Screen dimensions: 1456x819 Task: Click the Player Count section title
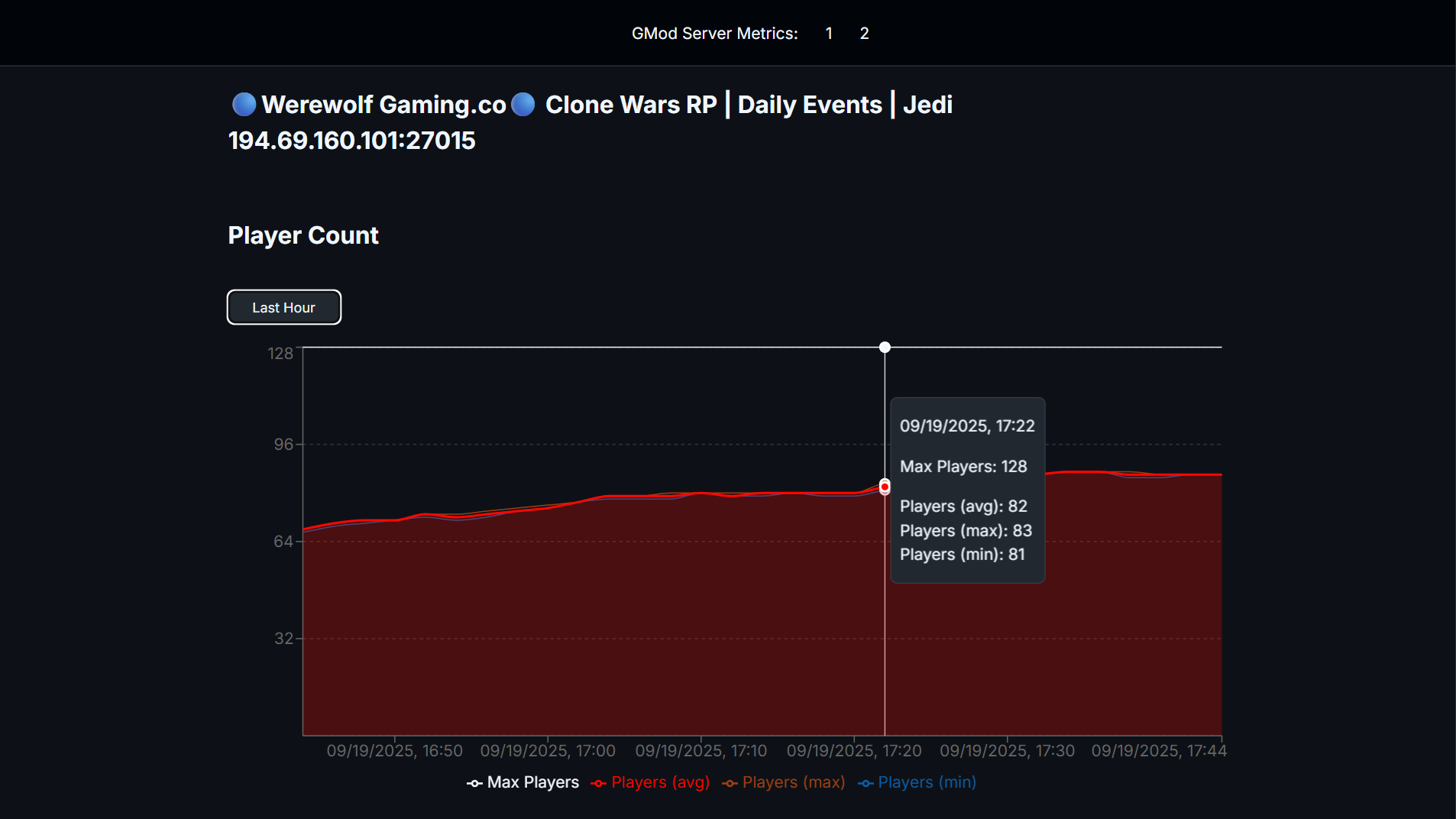(x=303, y=235)
